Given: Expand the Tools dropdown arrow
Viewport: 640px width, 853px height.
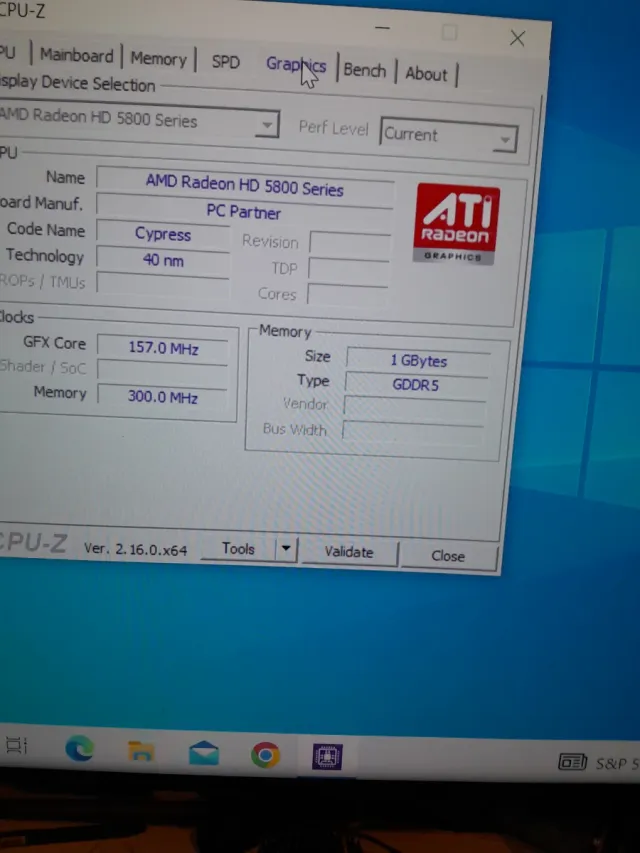Looking at the screenshot, I should tap(286, 549).
